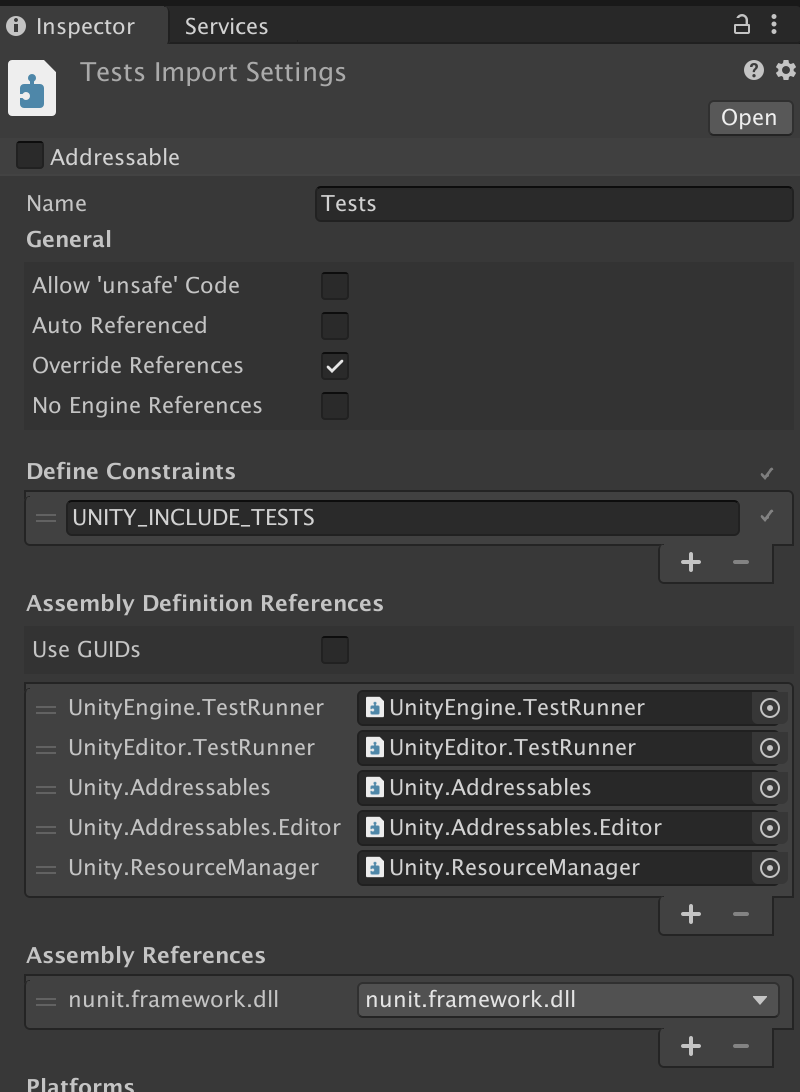Toggle Allow 'unsafe' Code checkbox
The height and width of the screenshot is (1092, 800).
pos(335,286)
